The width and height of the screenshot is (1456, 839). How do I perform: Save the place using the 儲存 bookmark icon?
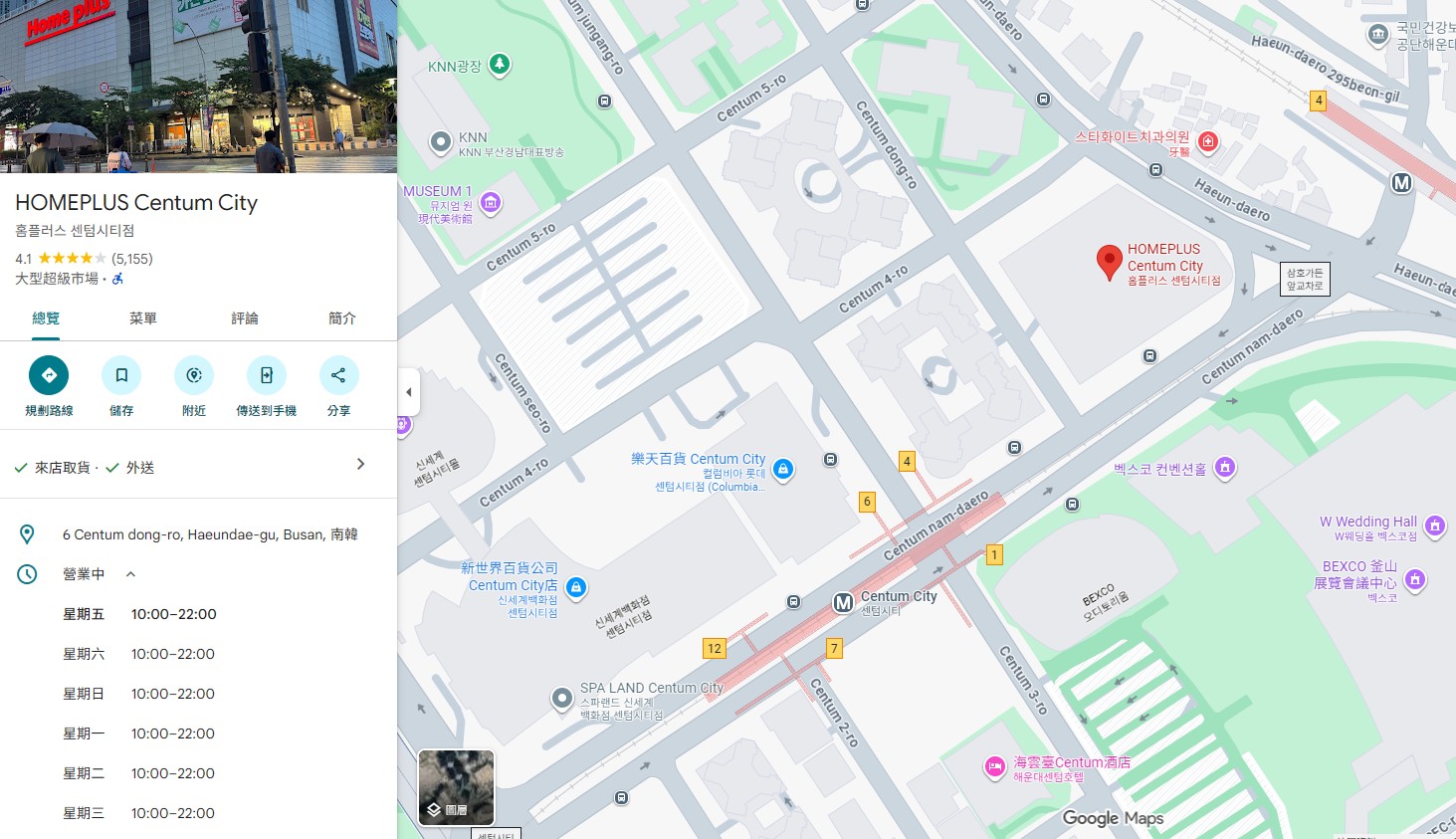pos(120,375)
